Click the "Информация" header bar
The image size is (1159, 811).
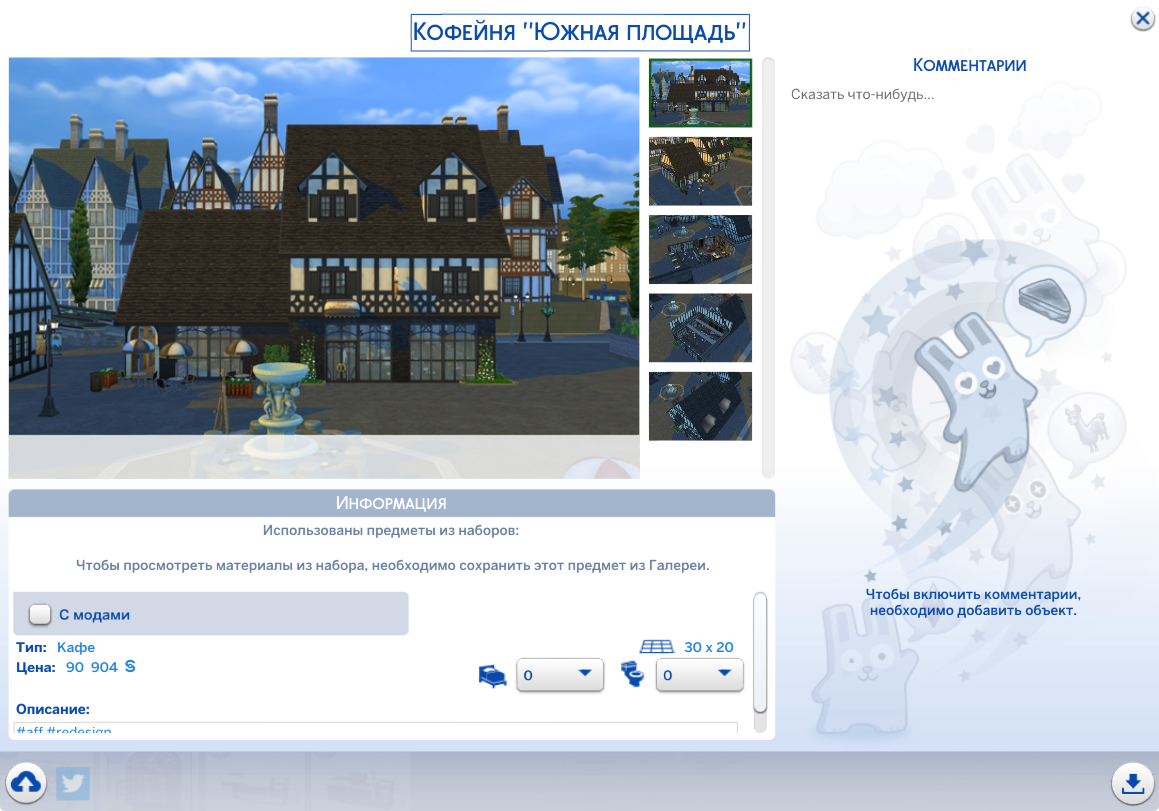(x=392, y=503)
